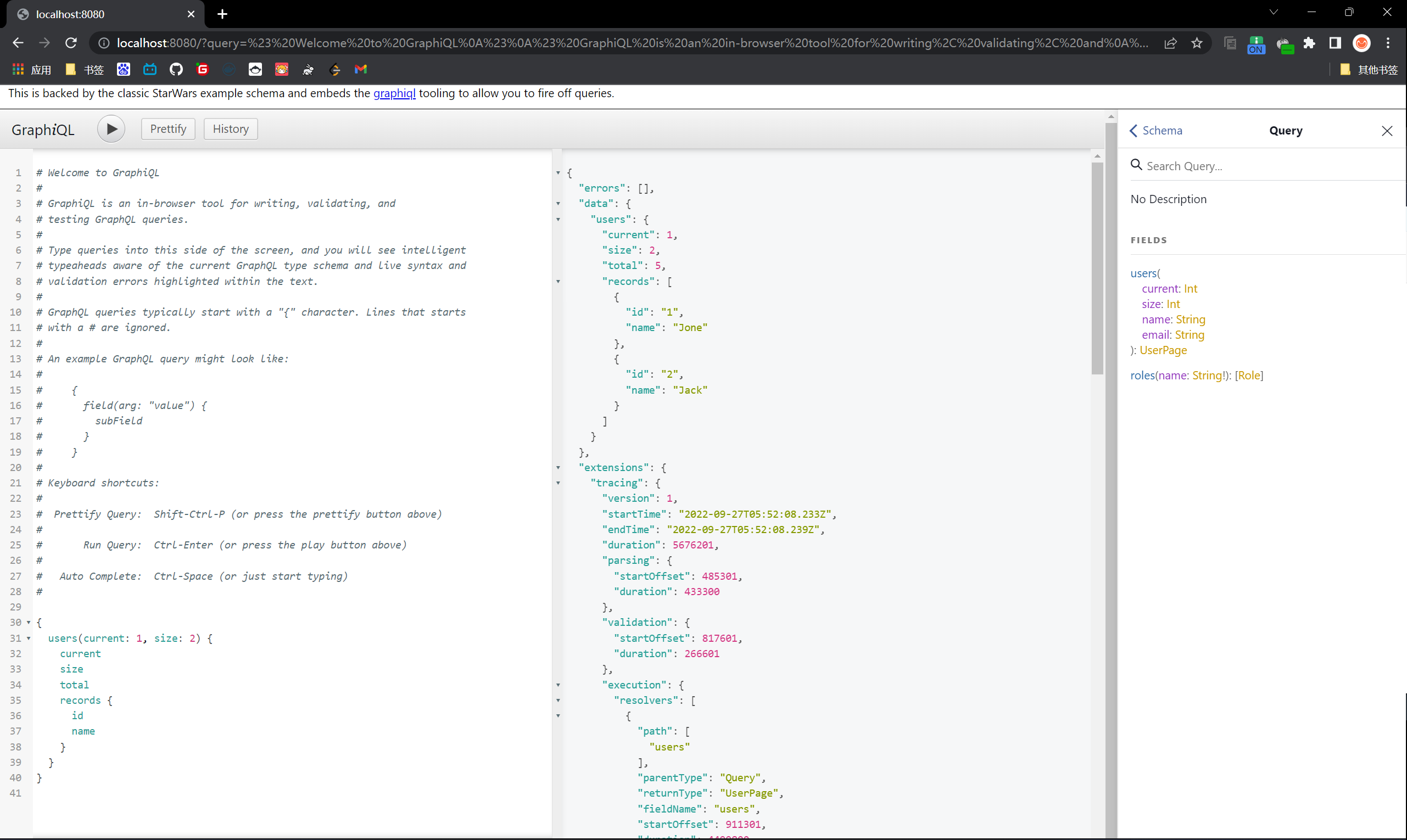The width and height of the screenshot is (1407, 840).
Task: Click line number 35 in editor gutter
Action: pyautogui.click(x=16, y=701)
